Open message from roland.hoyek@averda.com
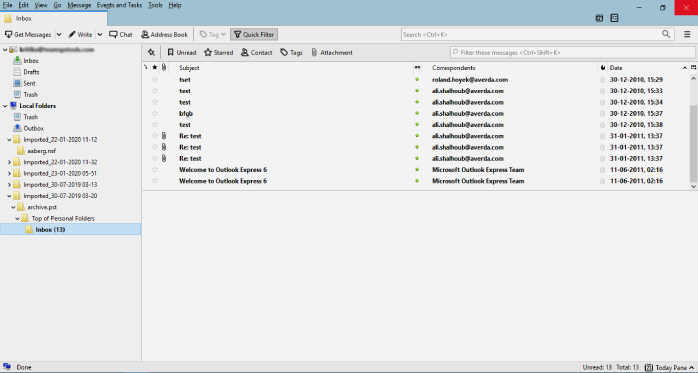The width and height of the screenshot is (698, 373). (470, 80)
